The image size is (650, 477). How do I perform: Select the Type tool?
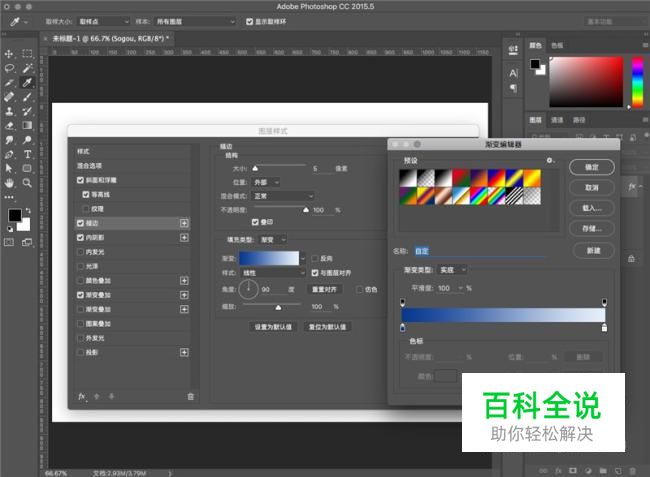tap(27, 155)
